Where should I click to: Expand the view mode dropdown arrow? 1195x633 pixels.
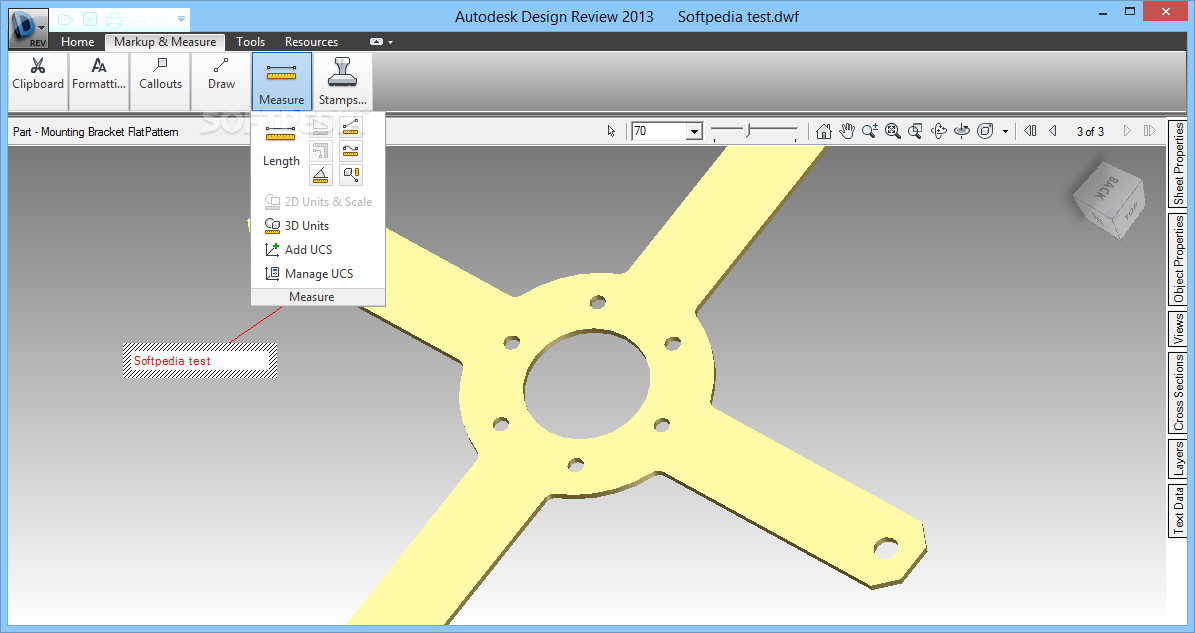(1005, 132)
